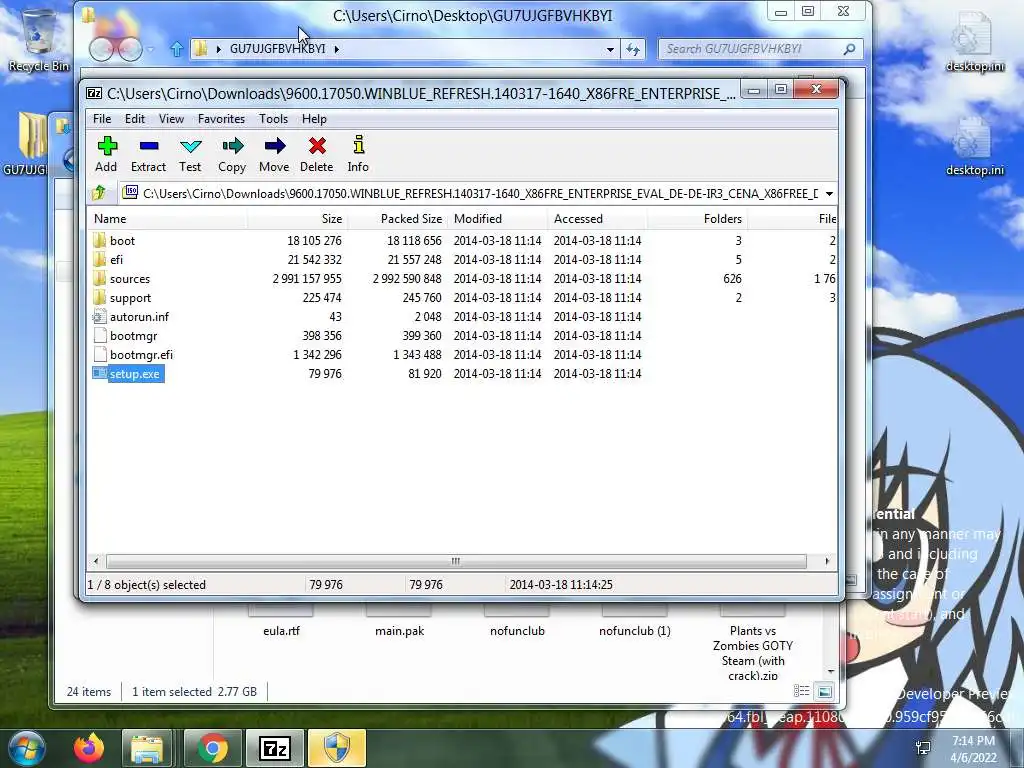Click the up-folder icon beside 7-Zip path
The width and height of the screenshot is (1024, 768).
(99, 193)
